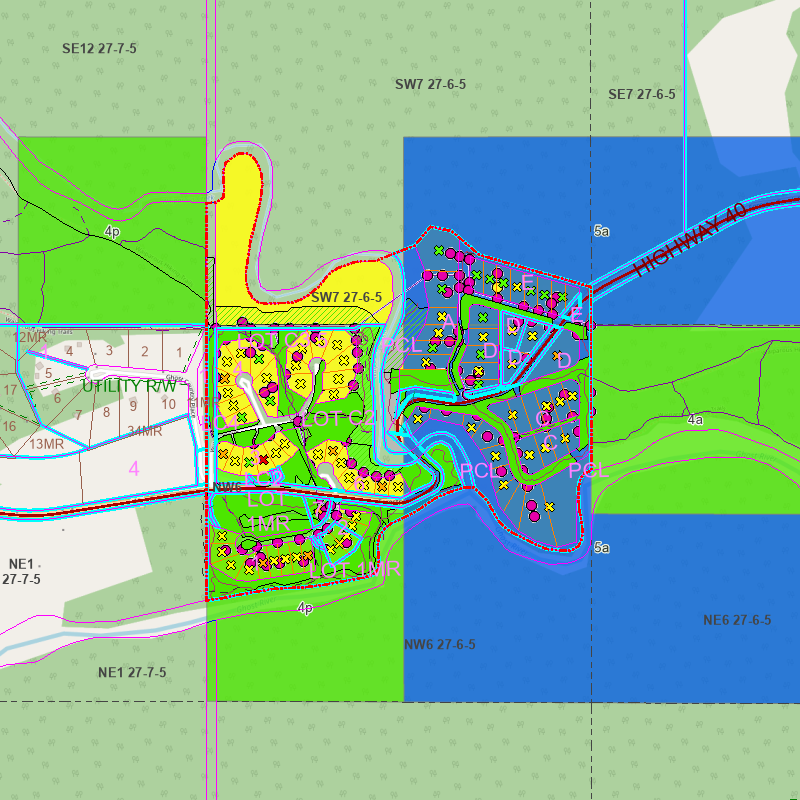The image size is (800, 800).
Task: Click the SE12 27-7-5 section label
Action: point(99,48)
